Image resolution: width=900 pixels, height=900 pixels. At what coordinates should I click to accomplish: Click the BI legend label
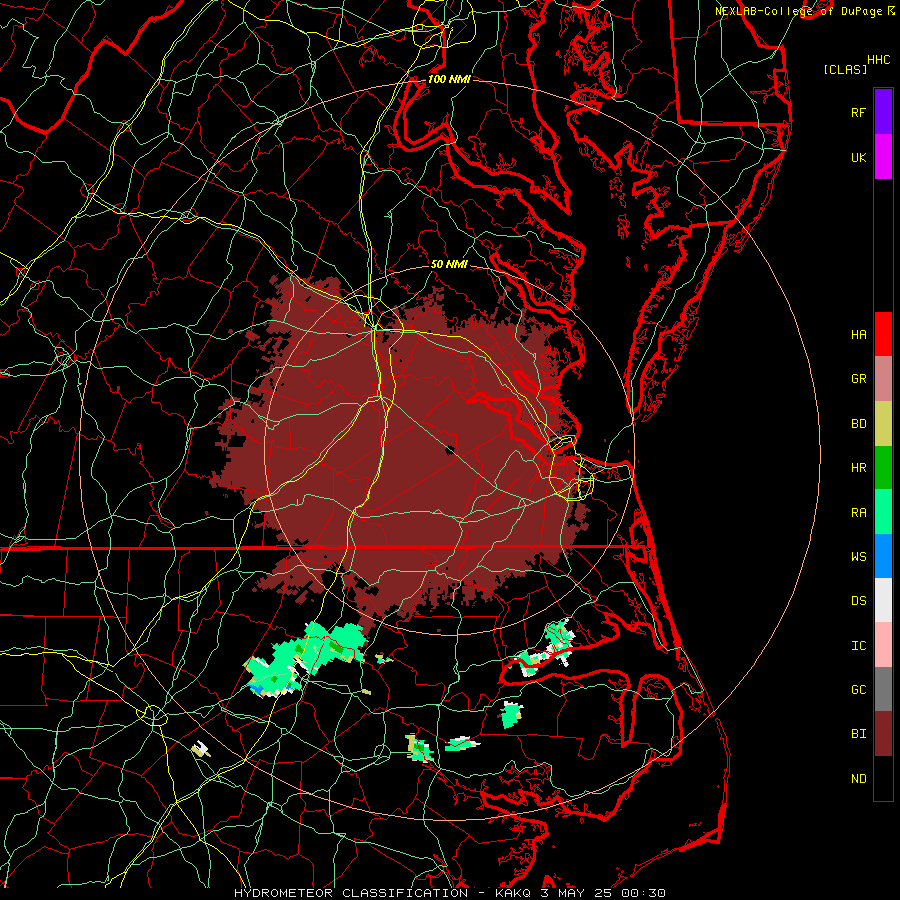[x=858, y=734]
